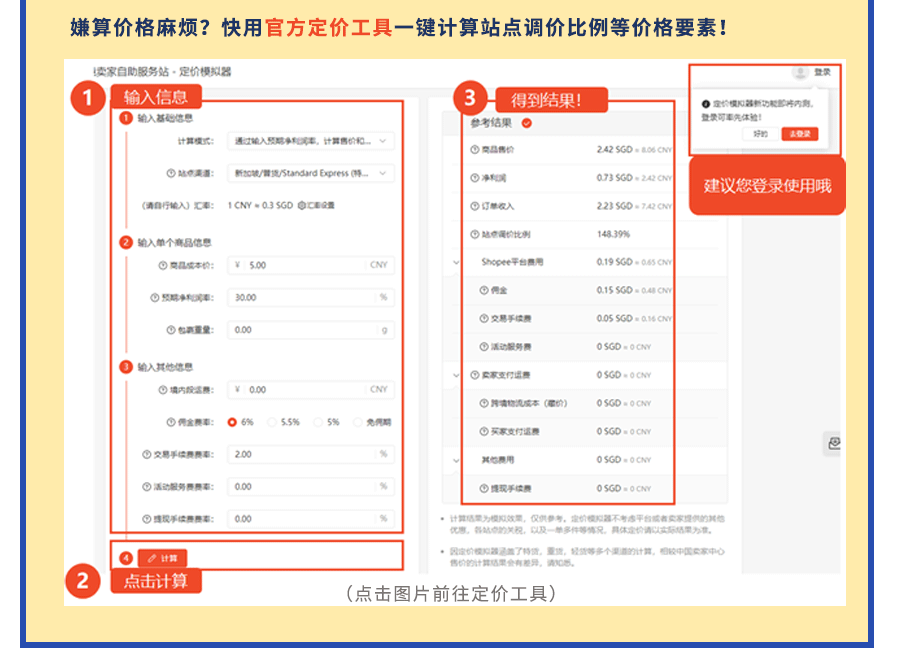Image resolution: width=900 pixels, height=669 pixels.
Task: Click the 去登录 button in popup
Action: pos(798,134)
